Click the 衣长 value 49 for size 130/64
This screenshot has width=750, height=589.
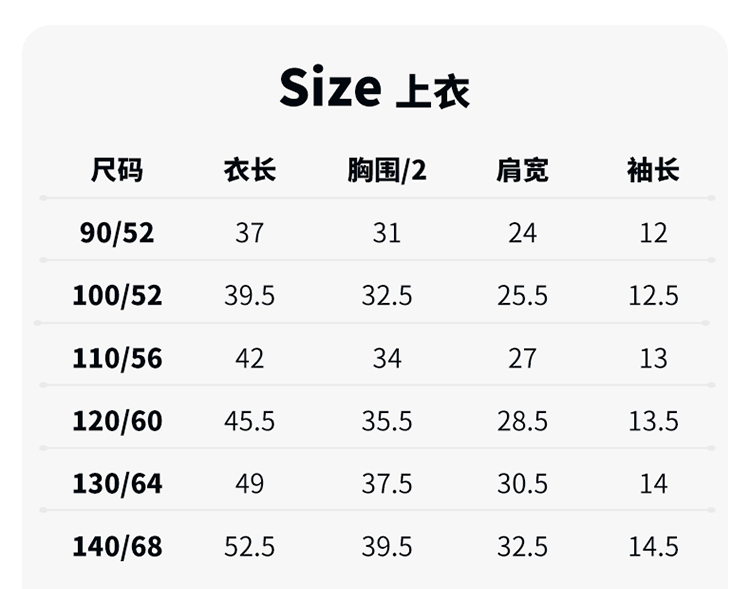(x=249, y=484)
